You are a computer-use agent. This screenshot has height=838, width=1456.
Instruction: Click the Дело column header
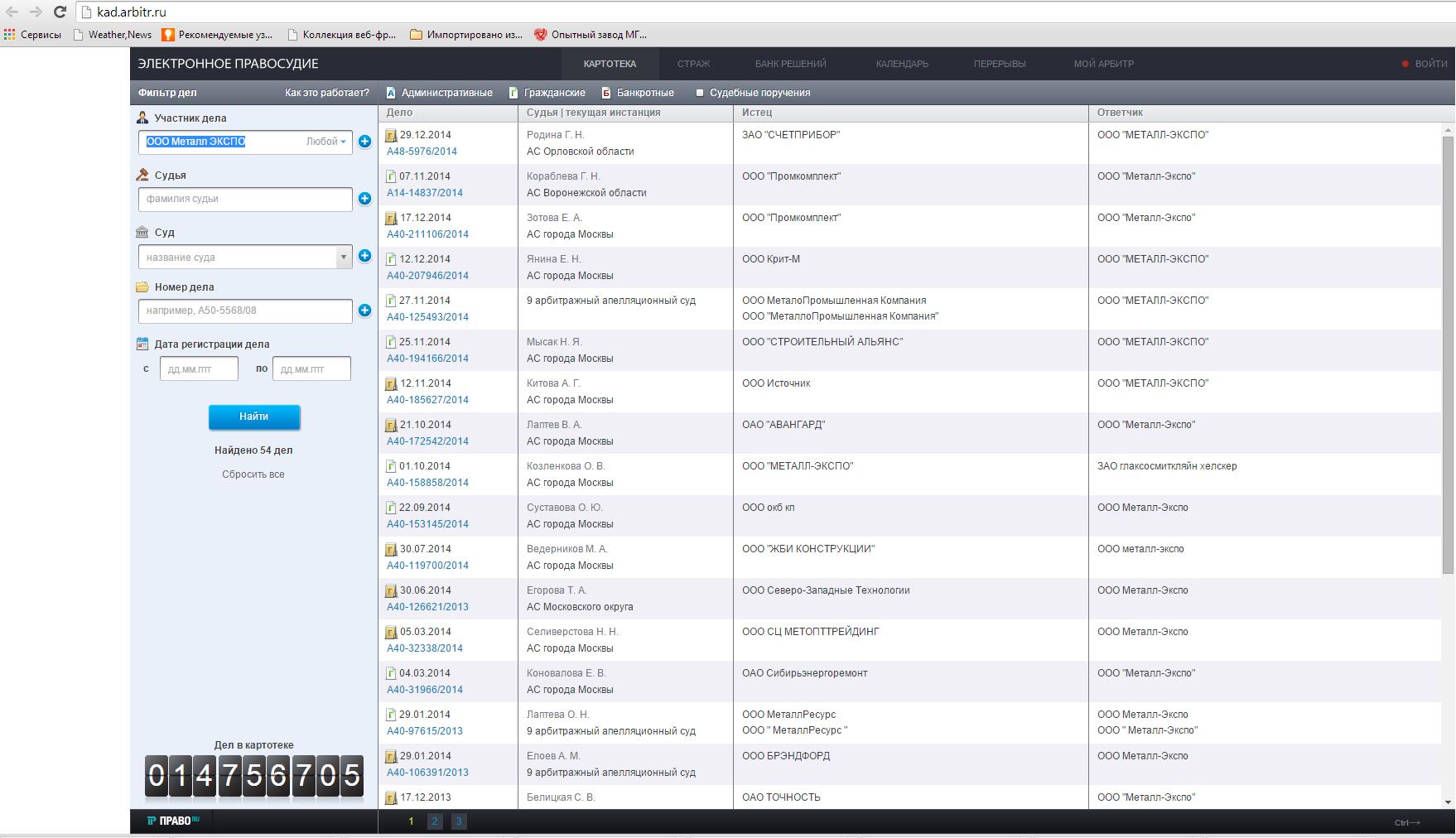point(399,113)
